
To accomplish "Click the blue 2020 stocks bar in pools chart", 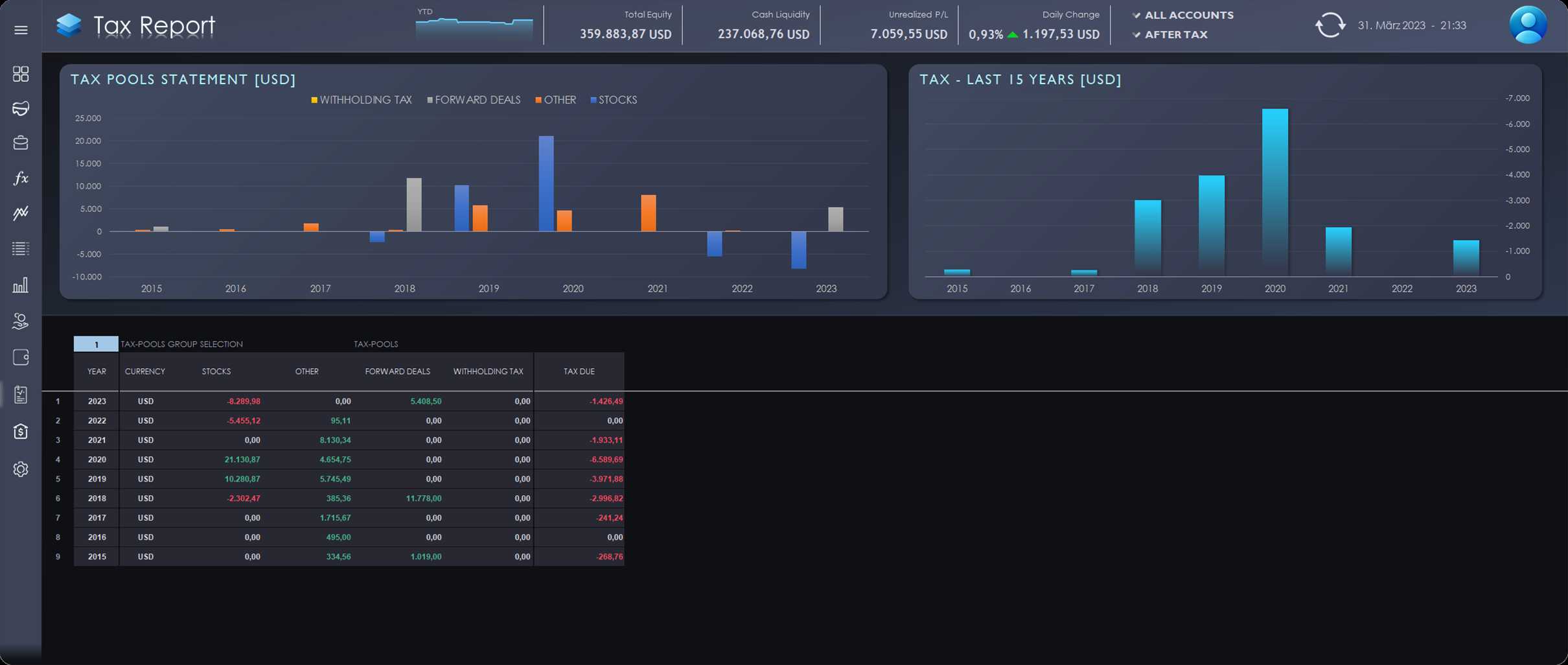I will click(x=546, y=183).
